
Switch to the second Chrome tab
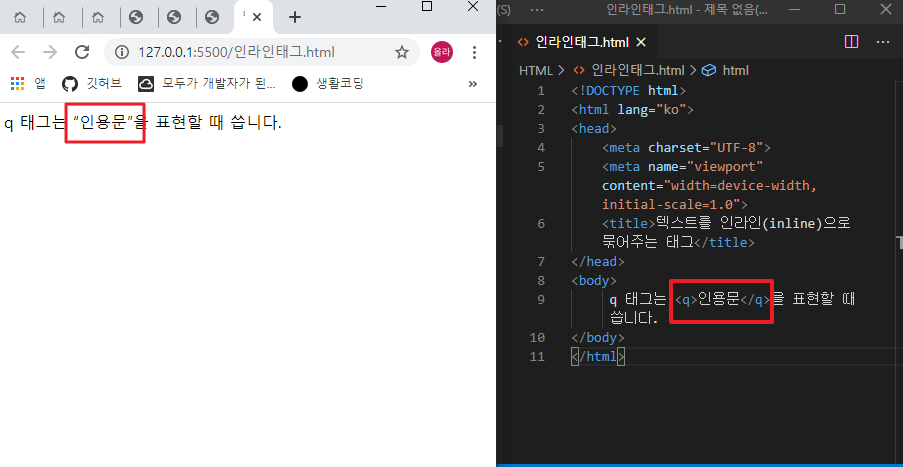tap(59, 18)
